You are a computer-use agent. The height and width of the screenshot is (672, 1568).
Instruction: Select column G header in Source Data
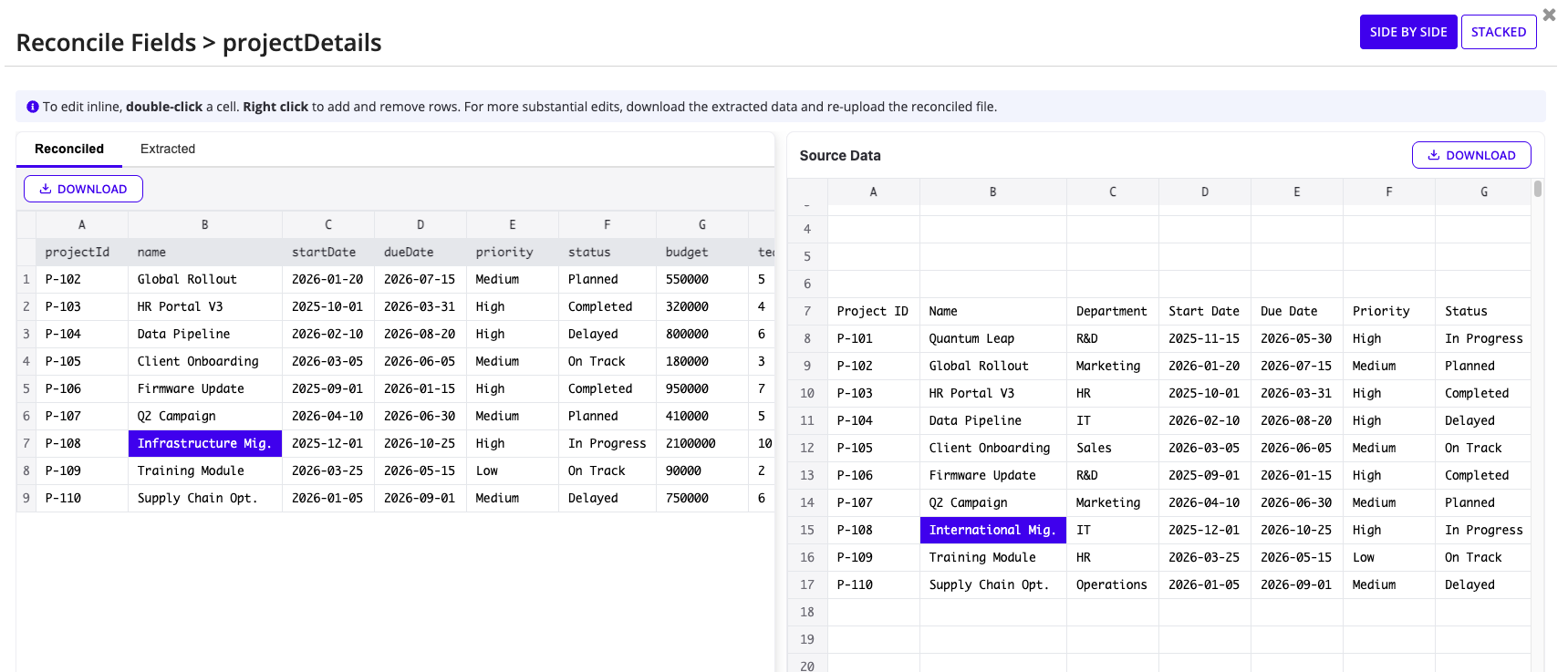coord(1483,191)
